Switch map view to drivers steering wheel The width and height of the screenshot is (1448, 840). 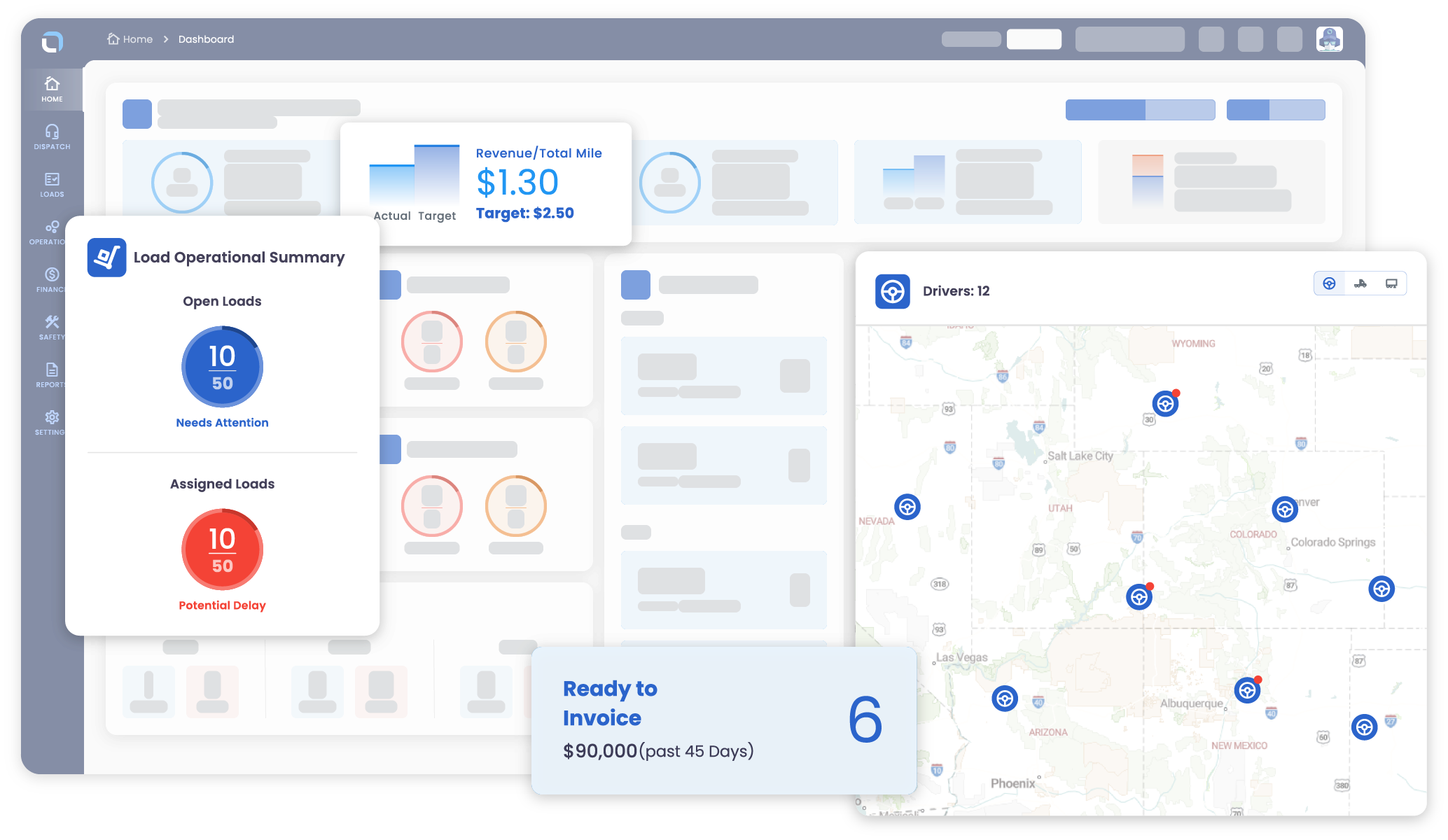click(x=1329, y=283)
